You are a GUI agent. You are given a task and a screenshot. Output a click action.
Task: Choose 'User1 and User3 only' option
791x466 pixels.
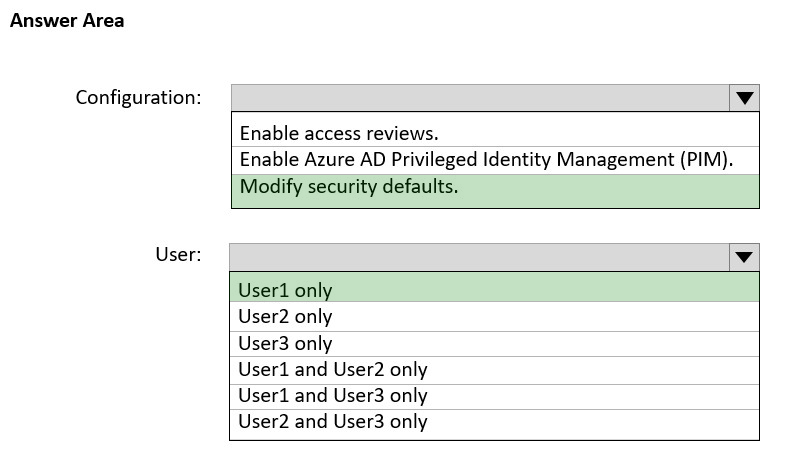[x=494, y=397]
